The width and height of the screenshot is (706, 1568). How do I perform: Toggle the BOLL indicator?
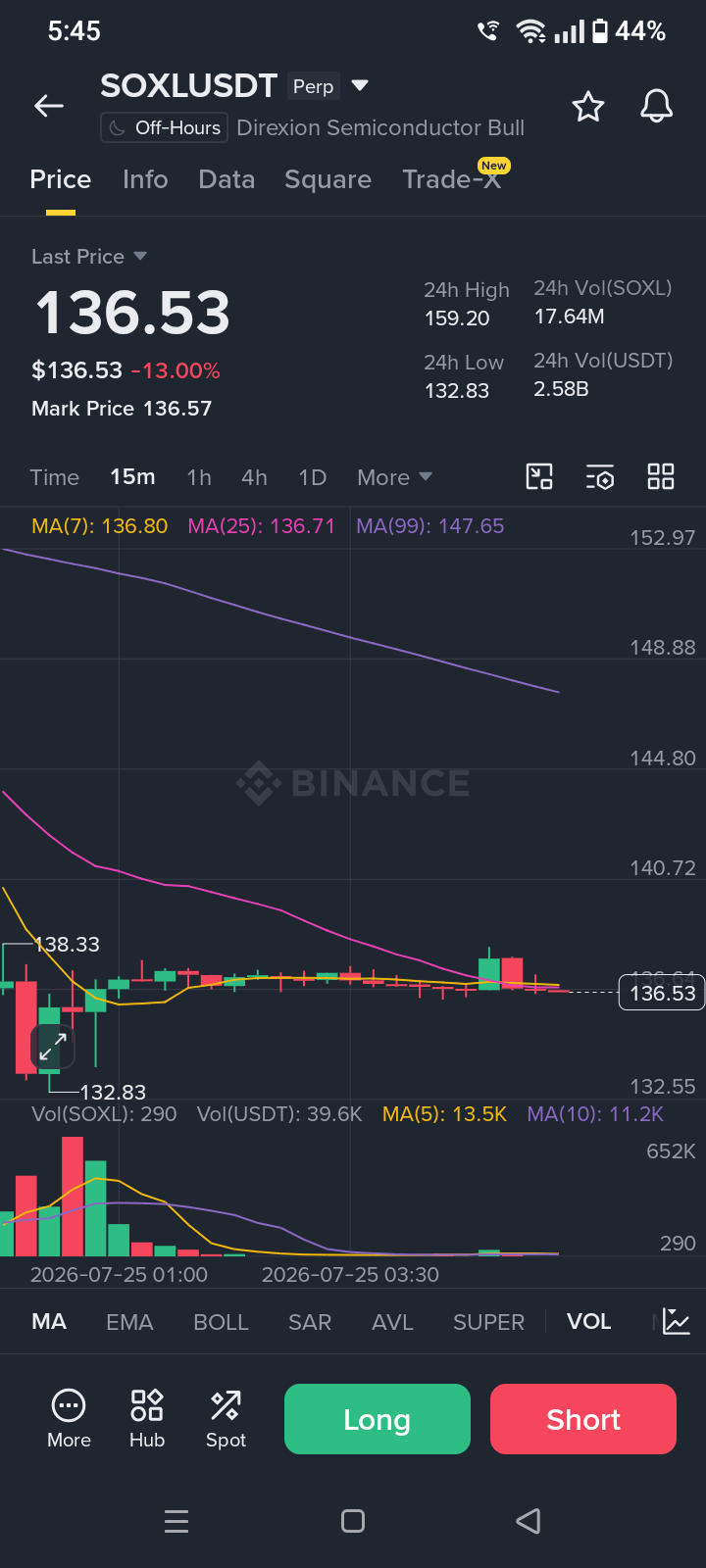[x=221, y=1321]
